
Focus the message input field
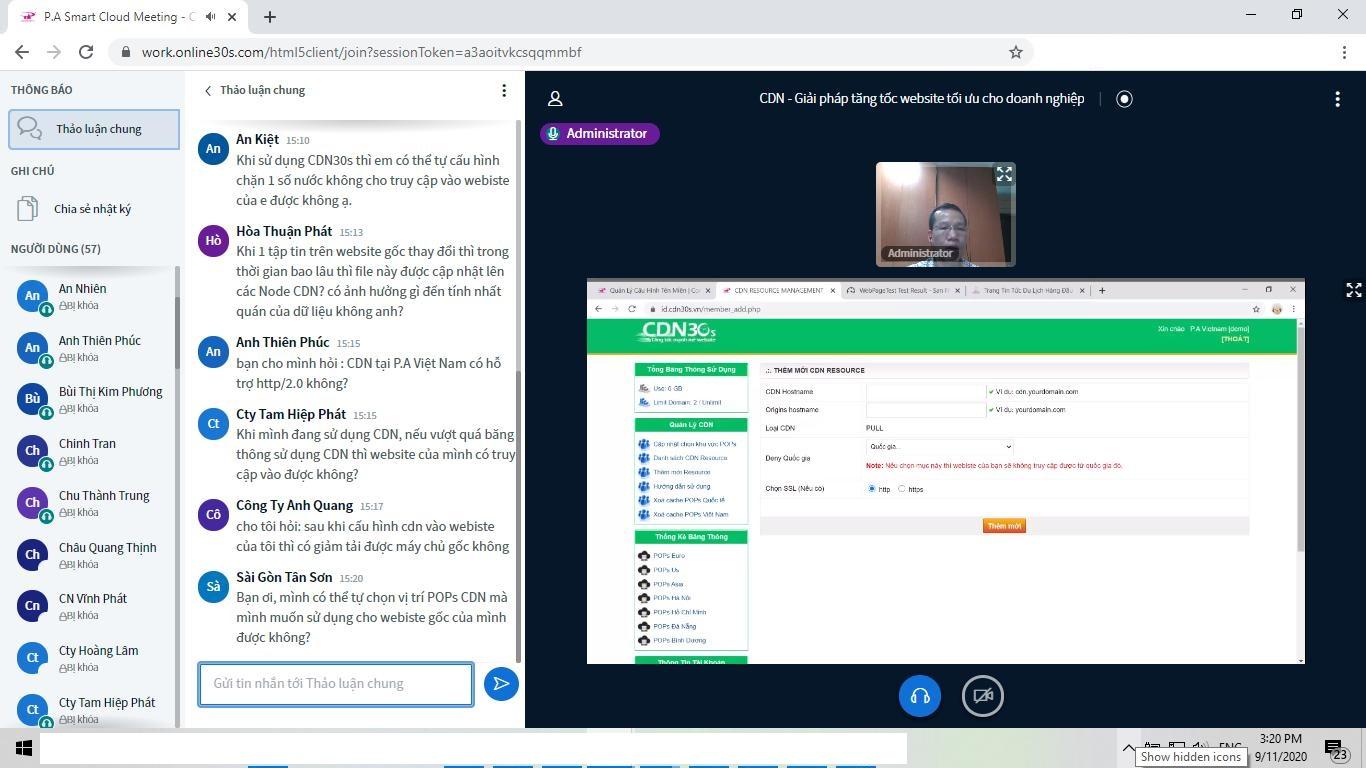336,684
